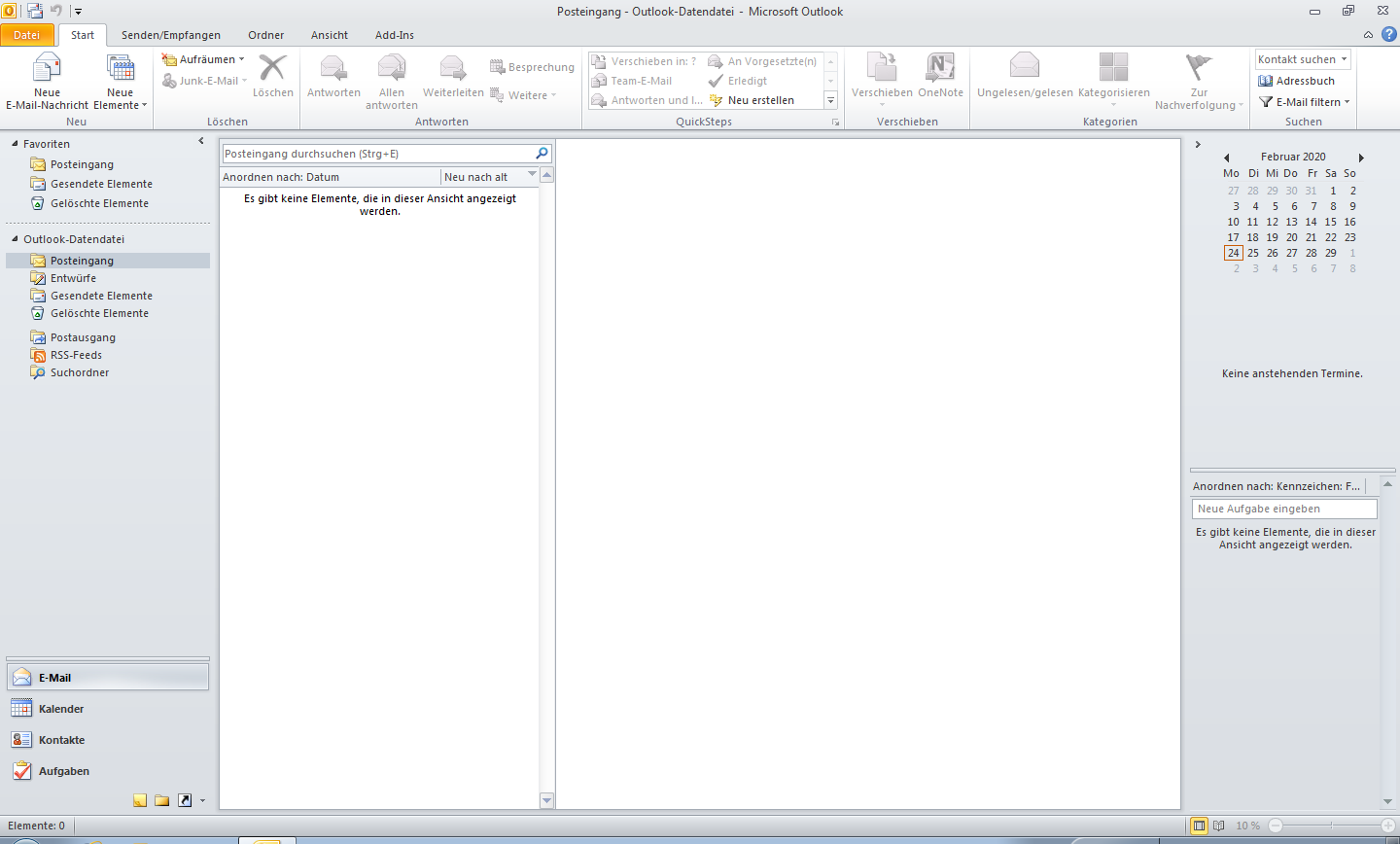Select February 24 in the calendar

[x=1233, y=253]
